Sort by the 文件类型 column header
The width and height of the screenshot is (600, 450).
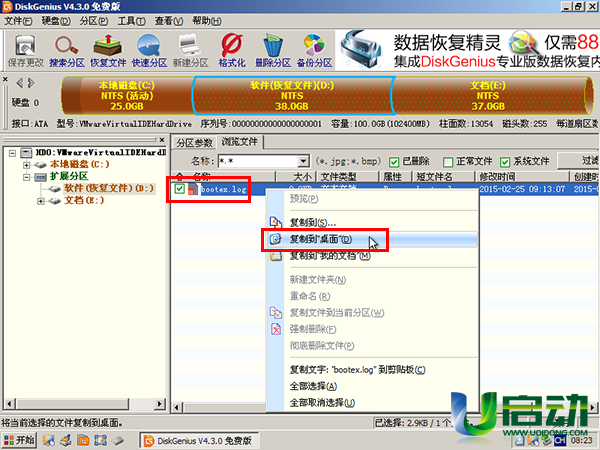347,176
